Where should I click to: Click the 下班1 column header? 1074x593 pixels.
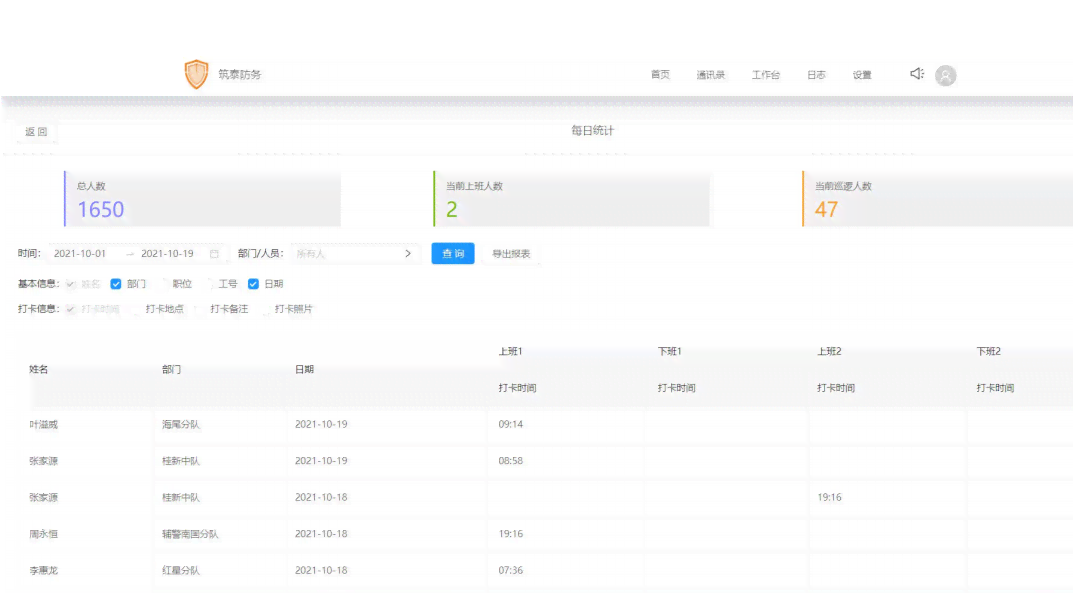[669, 351]
